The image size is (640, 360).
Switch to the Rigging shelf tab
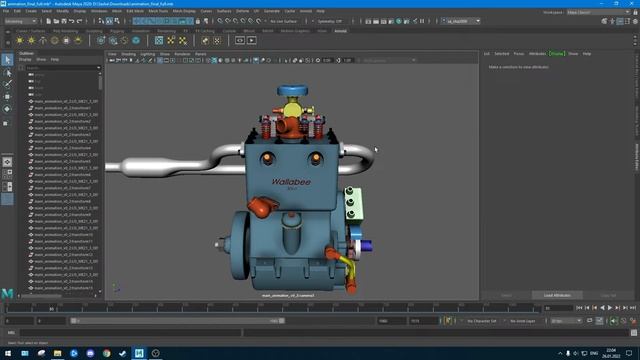pos(117,31)
